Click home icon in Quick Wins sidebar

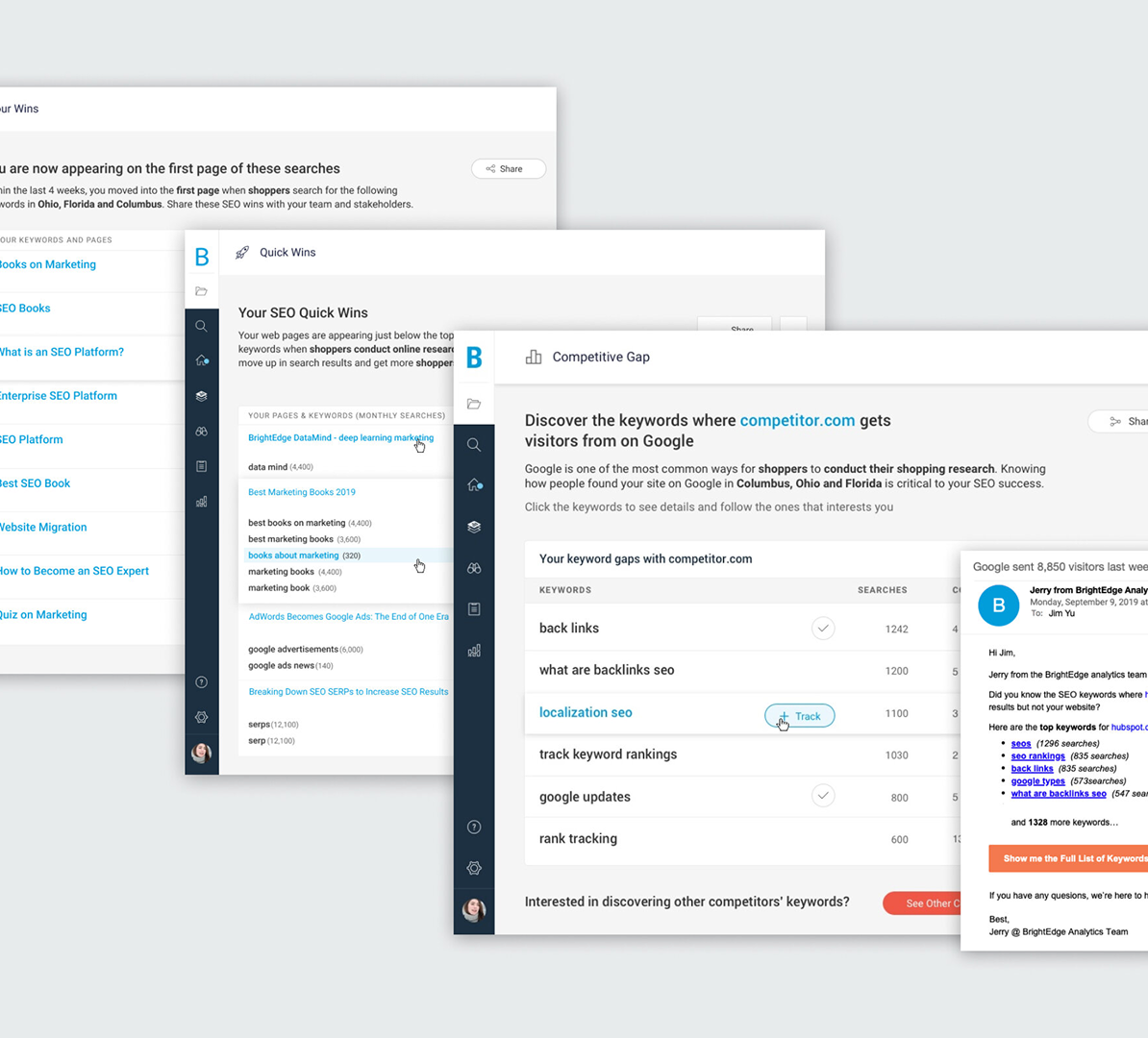point(202,360)
